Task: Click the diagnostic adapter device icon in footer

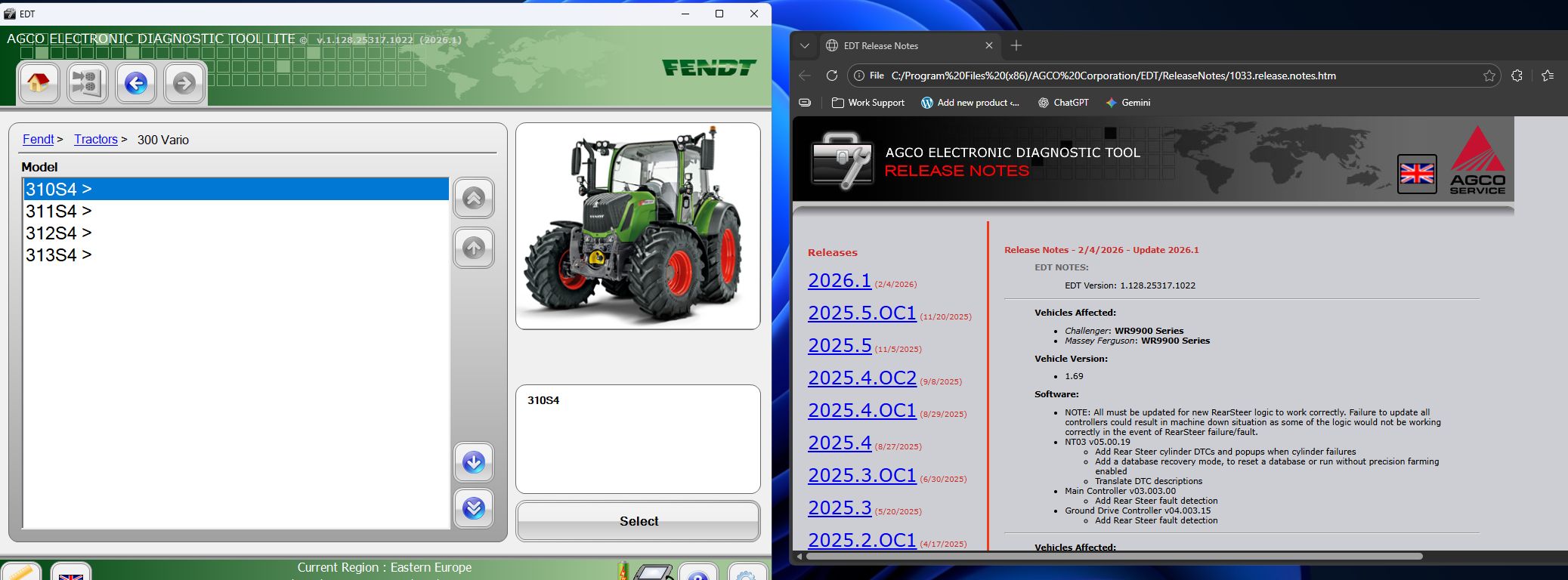Action: pyautogui.click(x=654, y=572)
